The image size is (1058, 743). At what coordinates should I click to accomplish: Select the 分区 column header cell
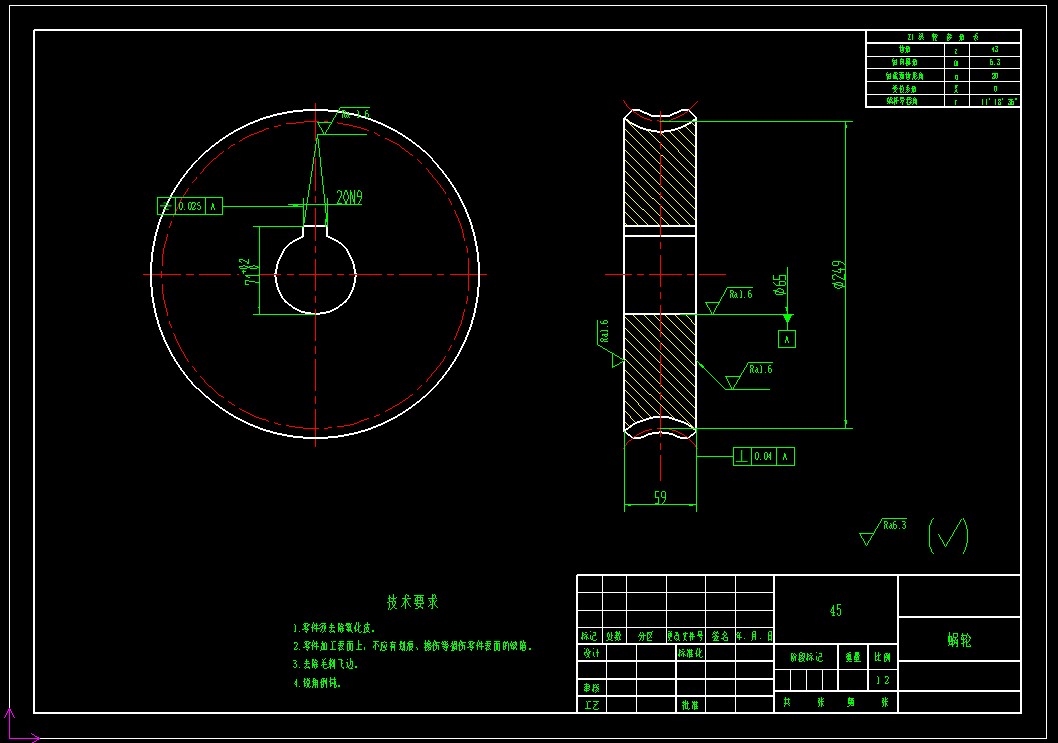pyautogui.click(x=646, y=636)
